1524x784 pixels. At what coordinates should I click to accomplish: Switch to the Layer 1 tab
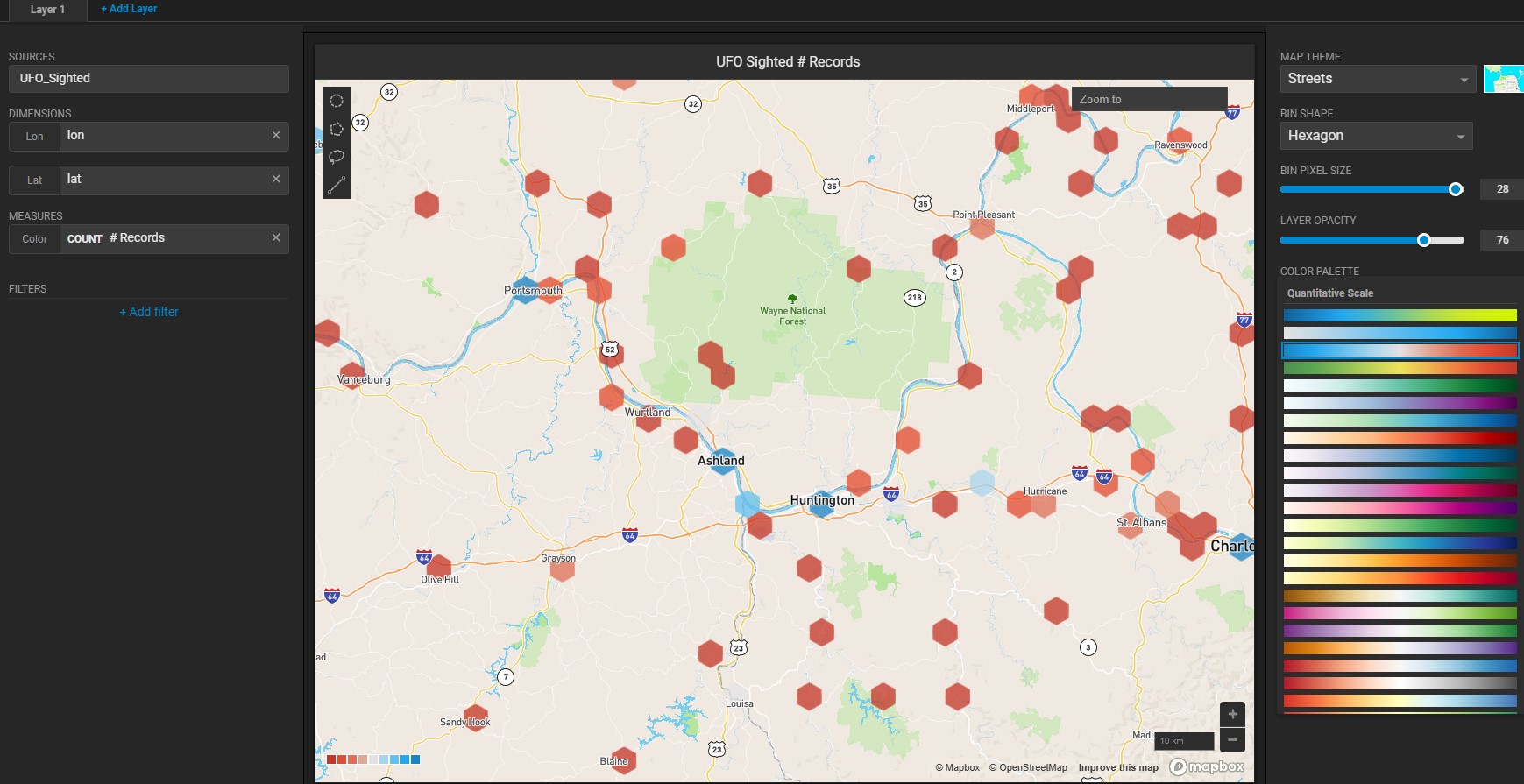[47, 10]
